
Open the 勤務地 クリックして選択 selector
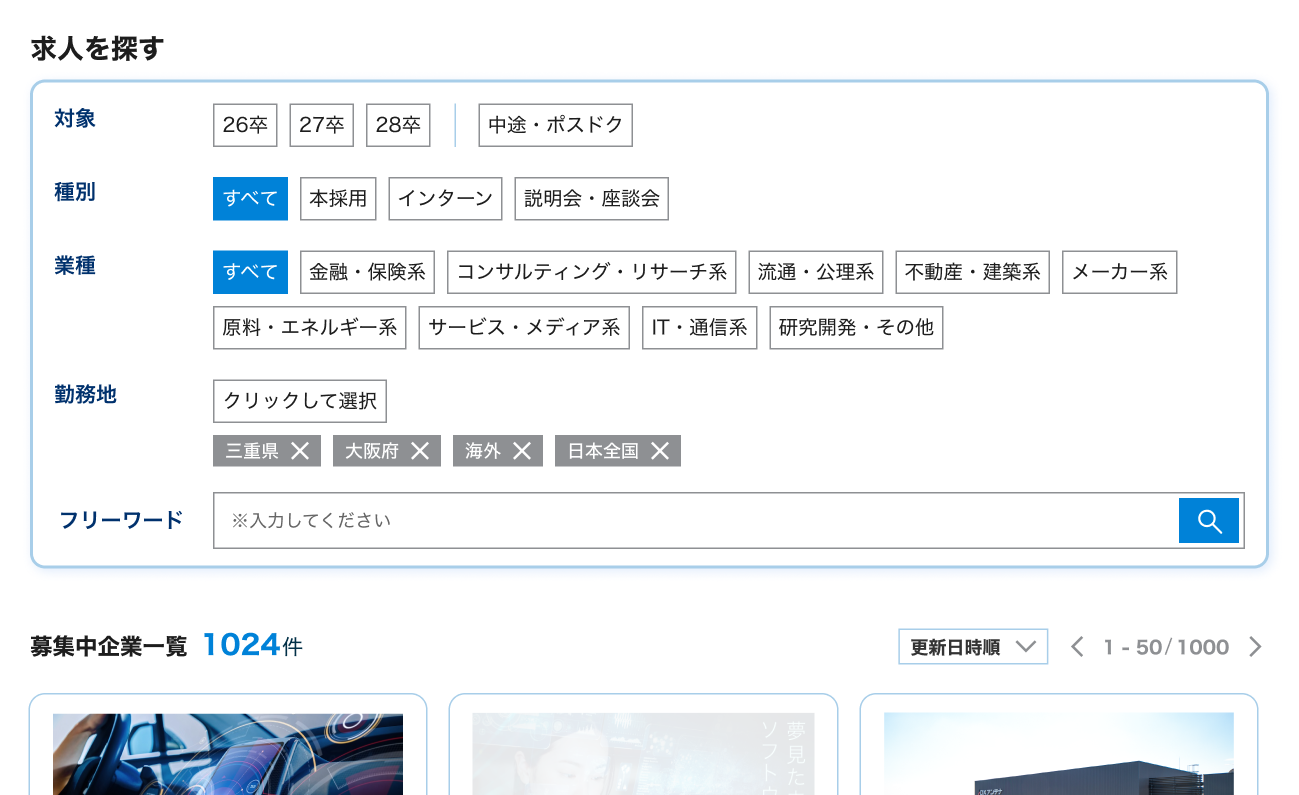click(x=300, y=401)
